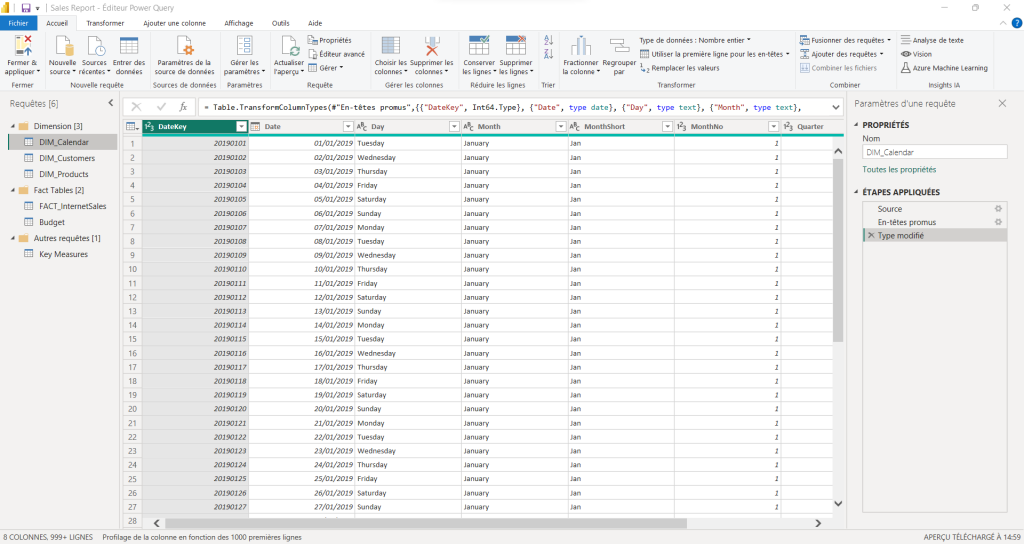Open DateKey column filter dropdown
The width and height of the screenshot is (1024, 544).
(241, 127)
